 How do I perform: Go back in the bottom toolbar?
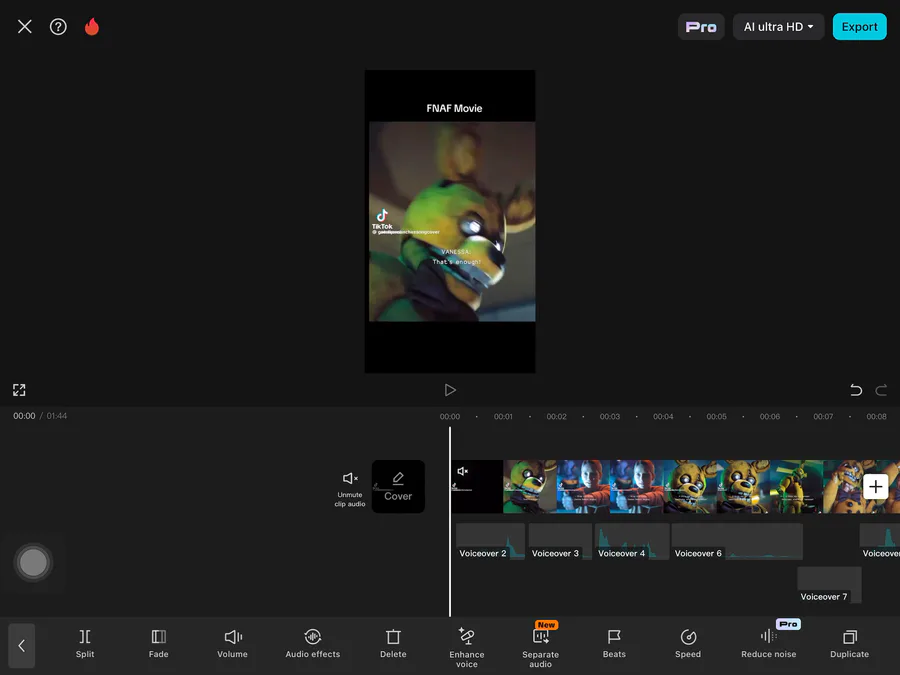(22, 646)
